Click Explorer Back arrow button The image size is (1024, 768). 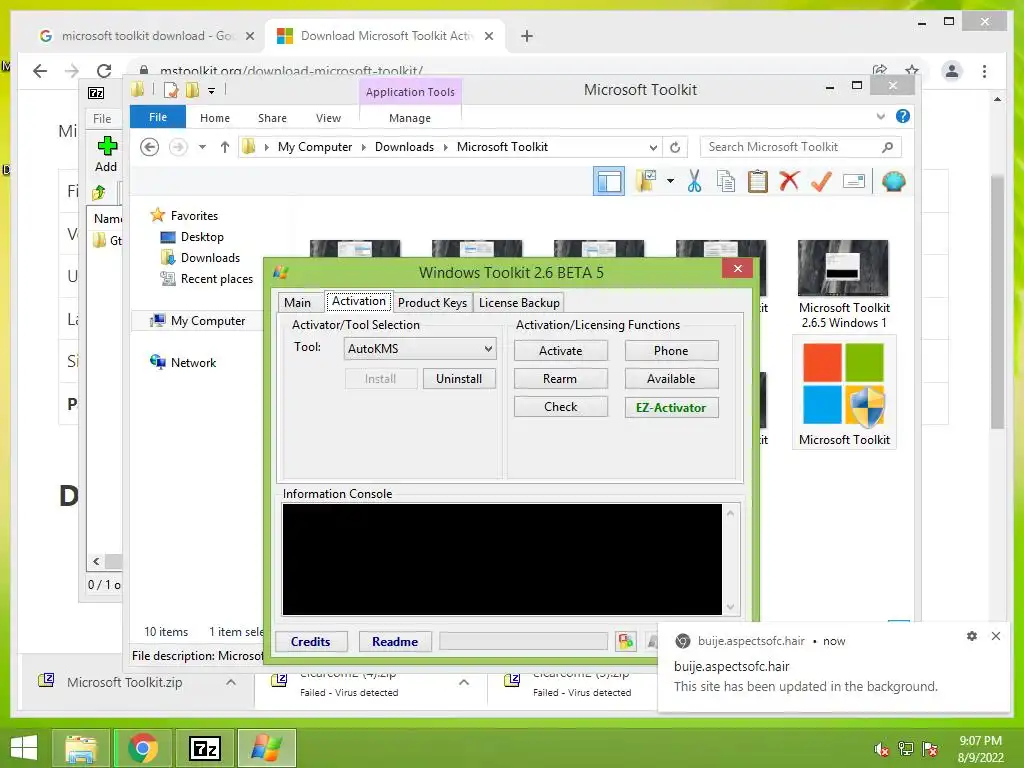150,147
